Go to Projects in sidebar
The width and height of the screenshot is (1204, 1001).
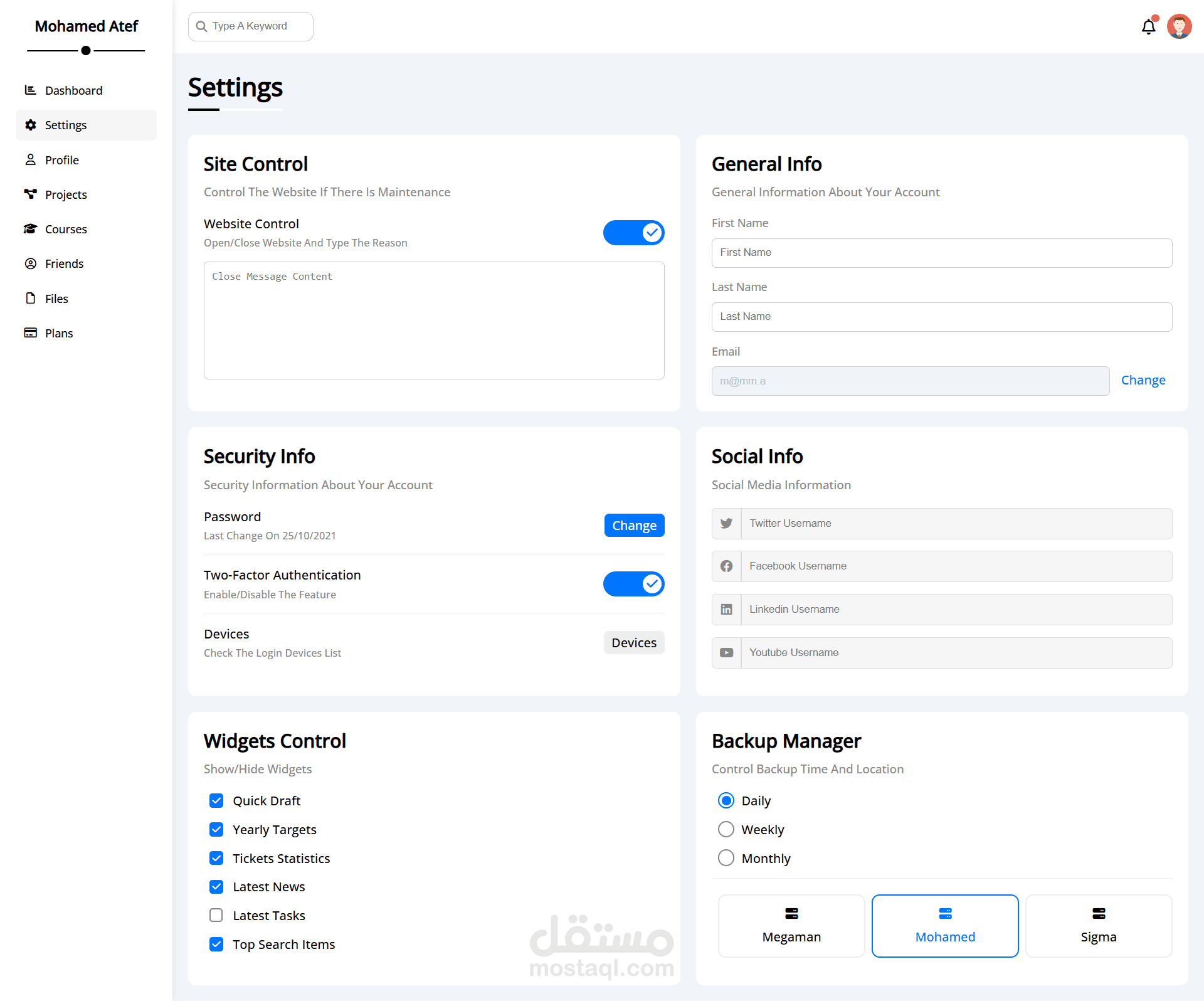(x=66, y=194)
